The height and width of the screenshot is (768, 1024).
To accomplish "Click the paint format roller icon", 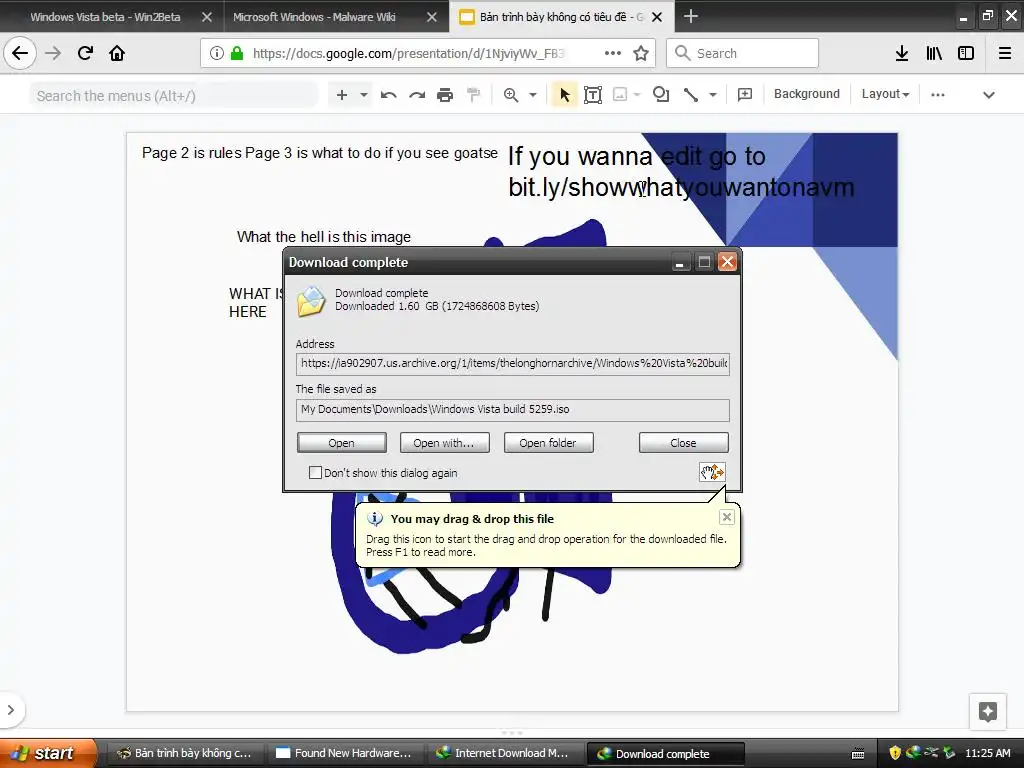I will tap(473, 95).
